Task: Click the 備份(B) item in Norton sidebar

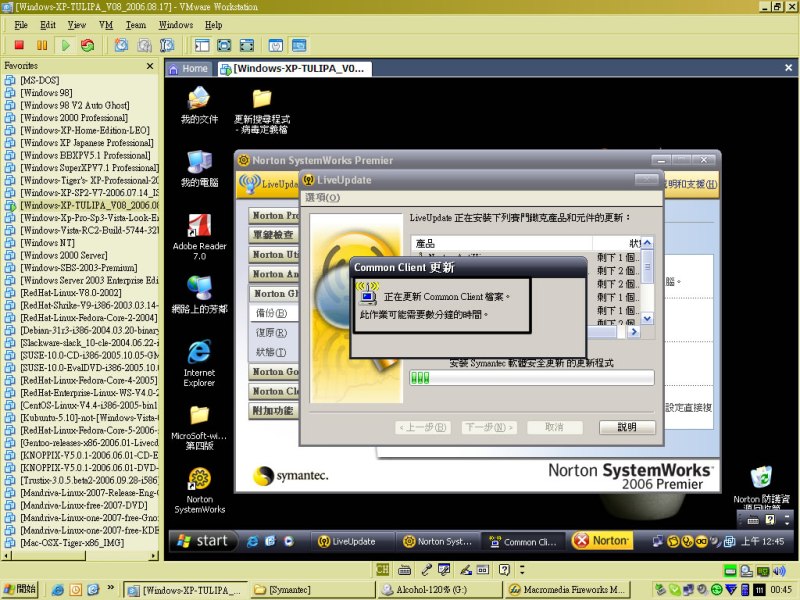Action: (271, 313)
